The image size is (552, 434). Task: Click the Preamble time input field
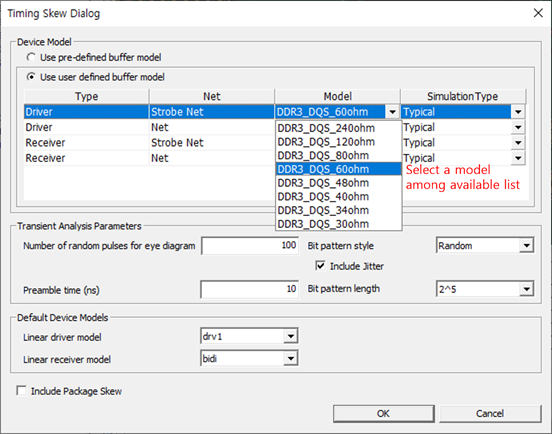click(250, 289)
